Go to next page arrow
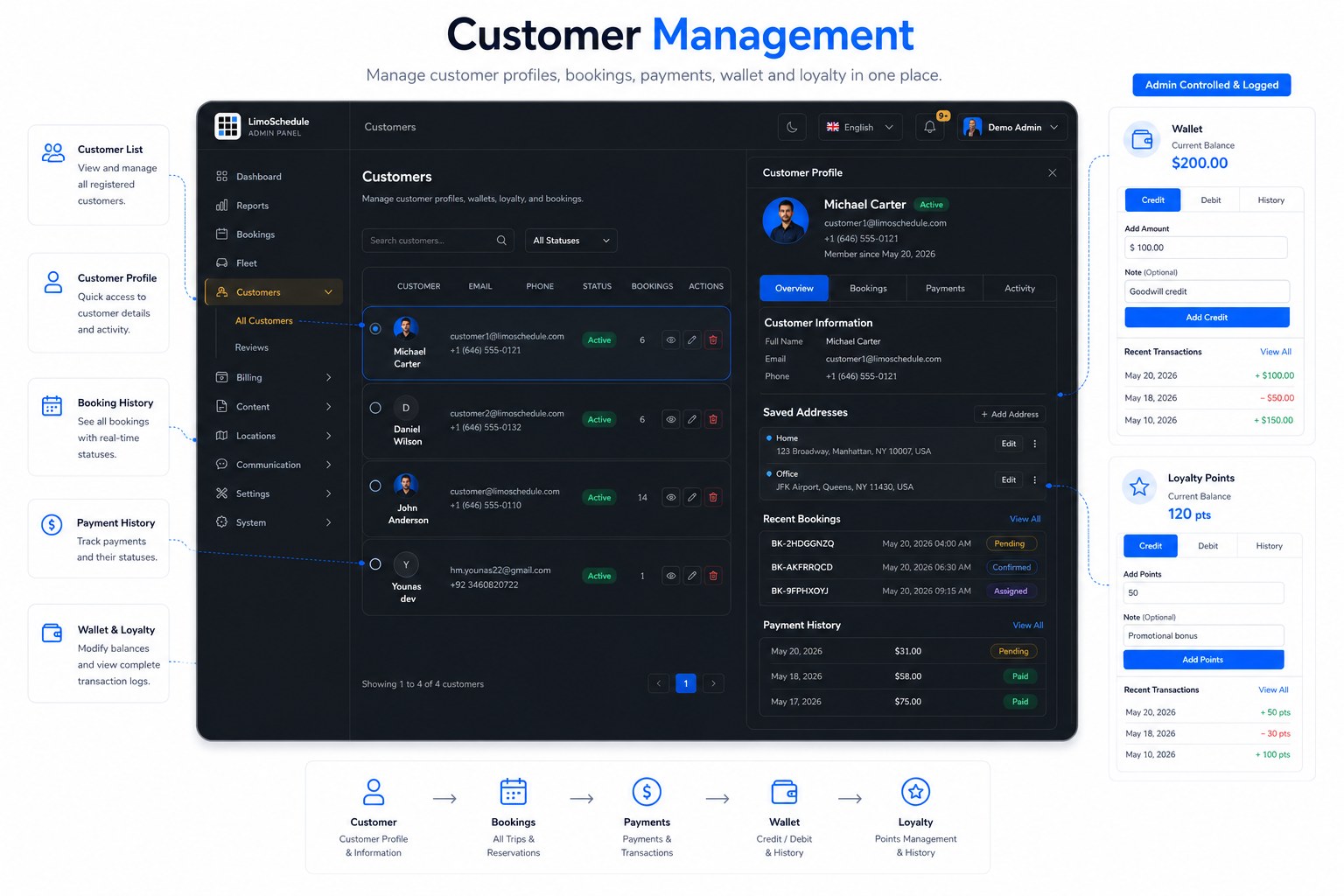Screen dimensions: 1344x896 (x=714, y=683)
